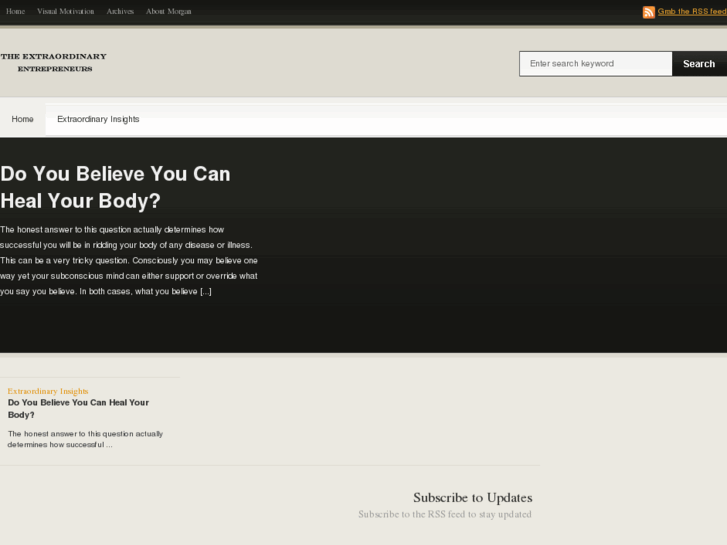Click the small post excerpt under the list title

click(x=85, y=439)
